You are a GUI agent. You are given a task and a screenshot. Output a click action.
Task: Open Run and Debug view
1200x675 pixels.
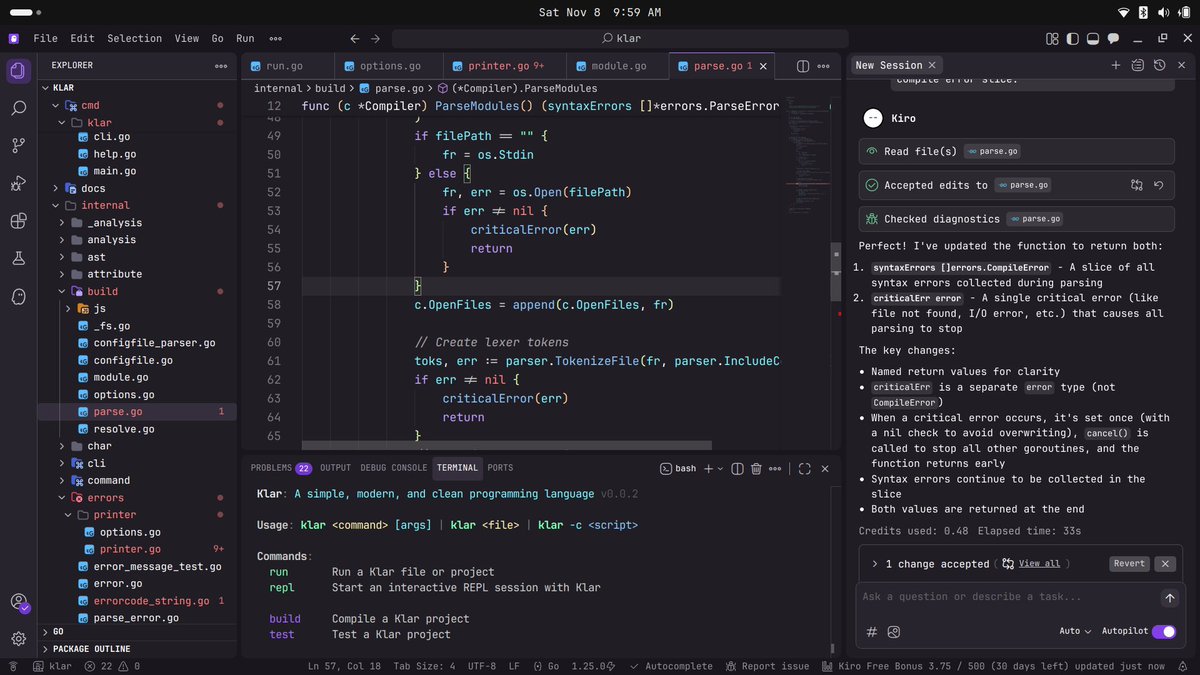coord(18,183)
